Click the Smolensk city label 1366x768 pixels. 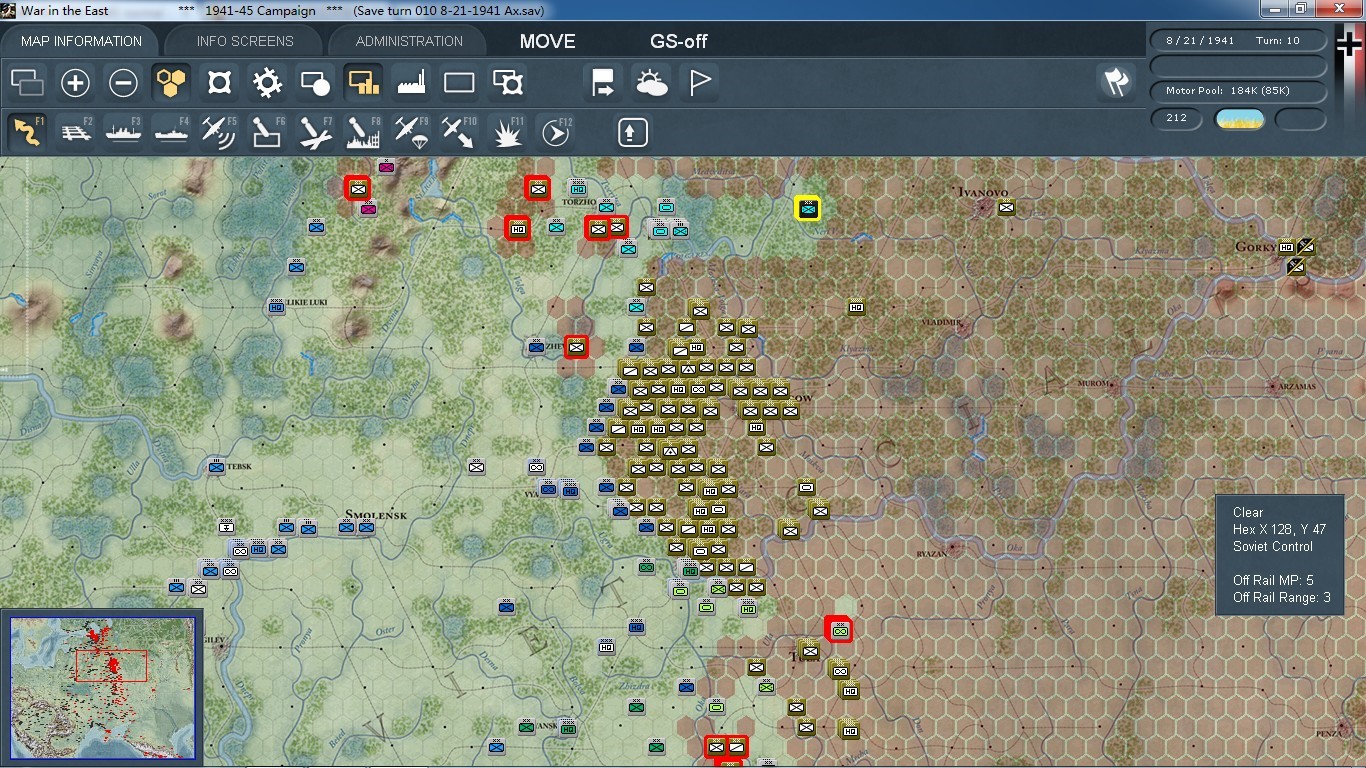click(x=376, y=515)
